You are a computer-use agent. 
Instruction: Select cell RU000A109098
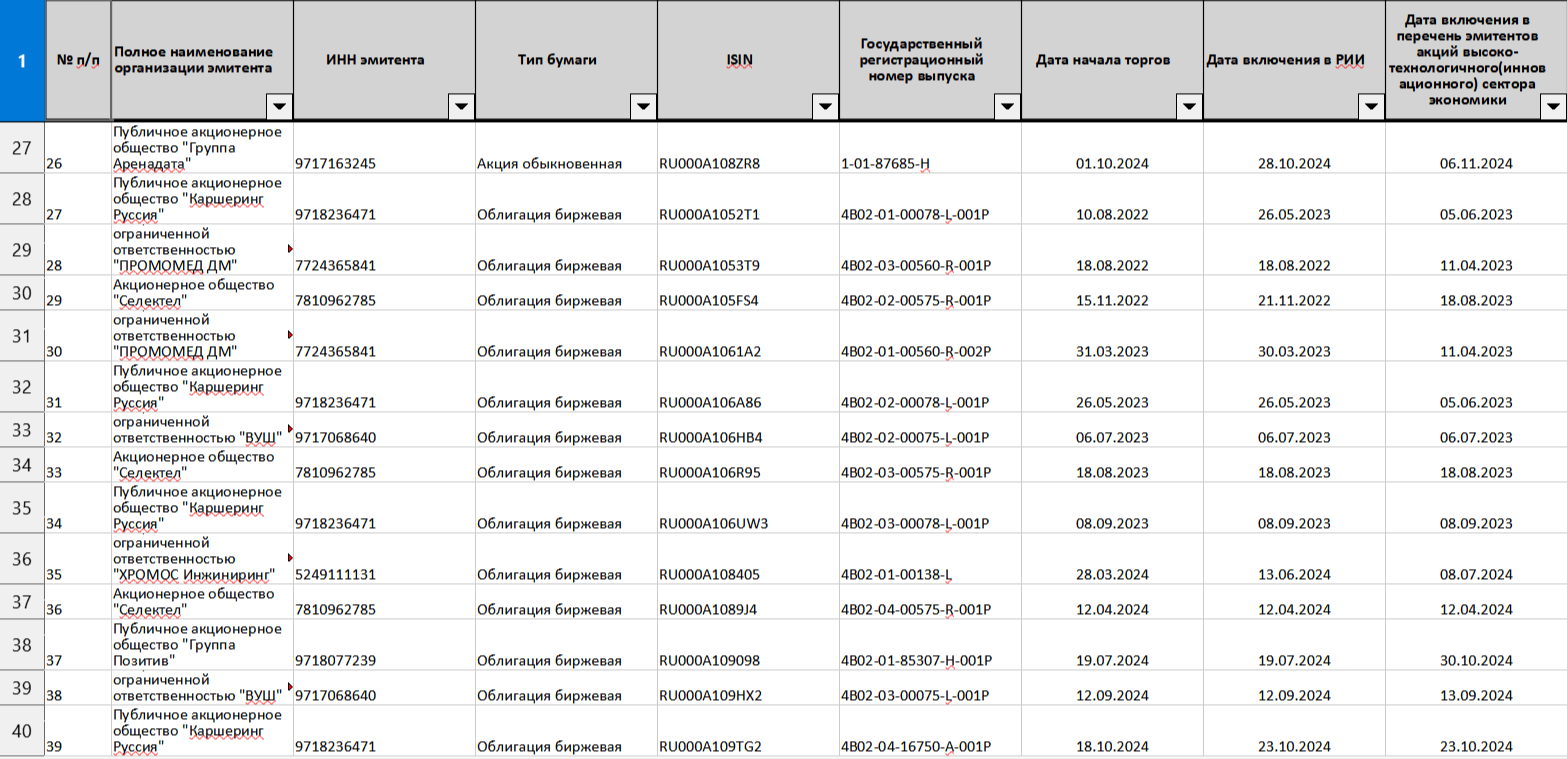748,645
